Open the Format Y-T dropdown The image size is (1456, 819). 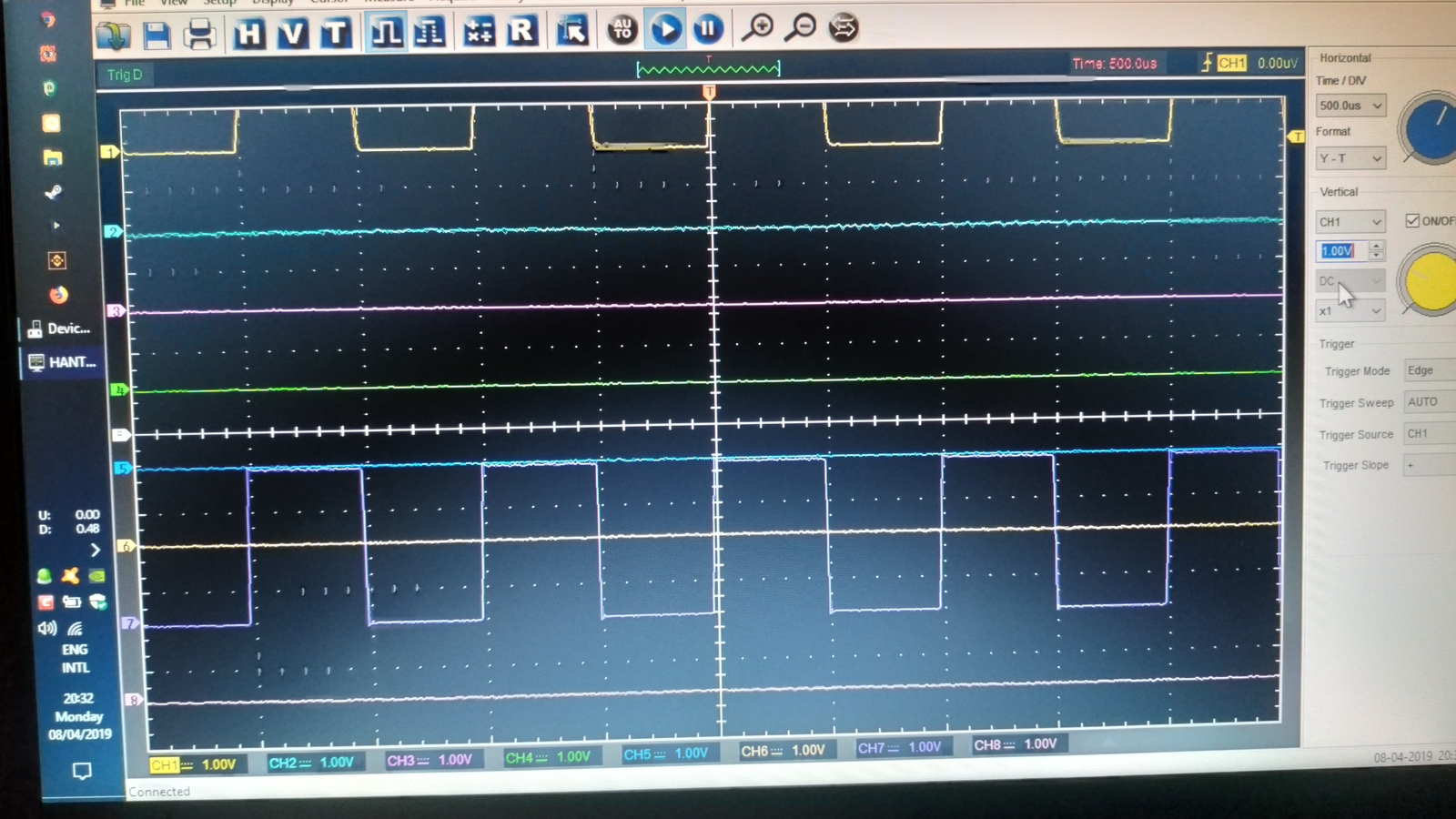(x=1350, y=158)
